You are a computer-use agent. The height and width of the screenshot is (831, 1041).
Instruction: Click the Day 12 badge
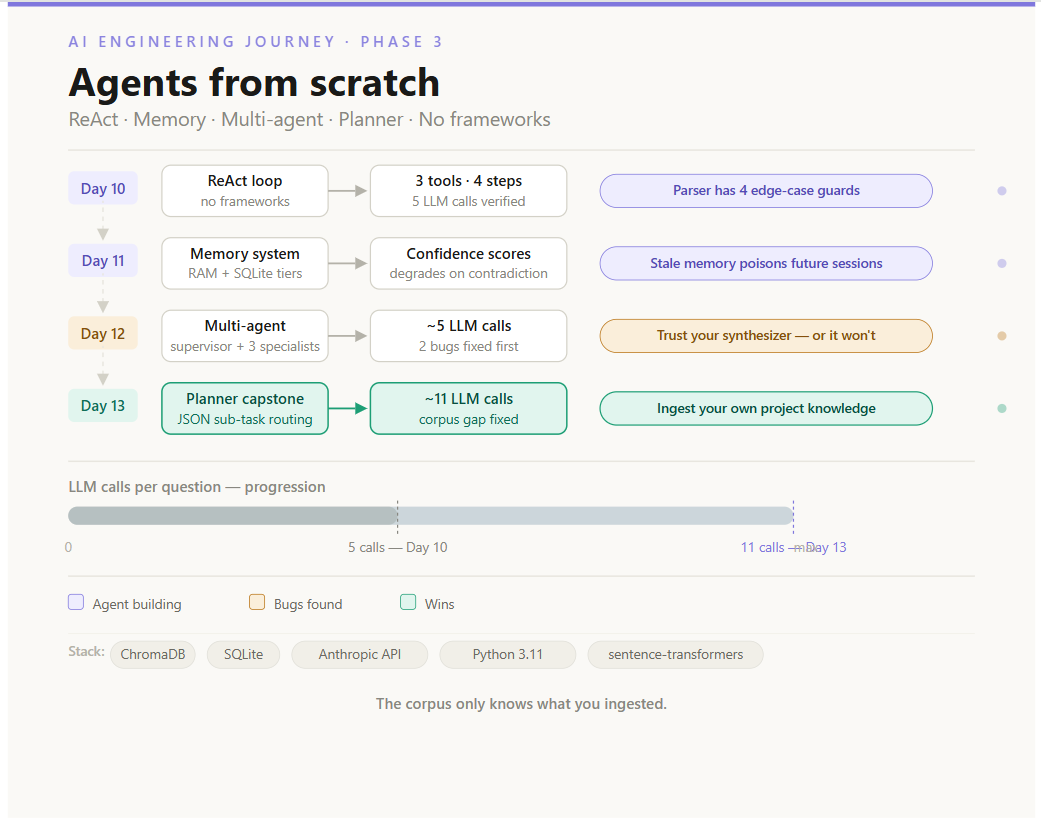click(x=103, y=333)
